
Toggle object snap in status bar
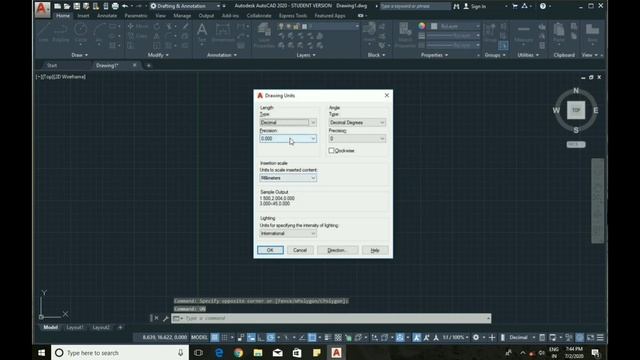[312, 338]
